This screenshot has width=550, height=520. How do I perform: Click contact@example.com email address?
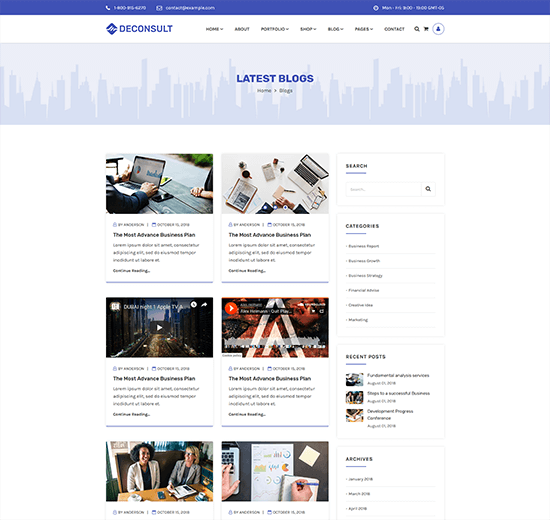(x=190, y=8)
